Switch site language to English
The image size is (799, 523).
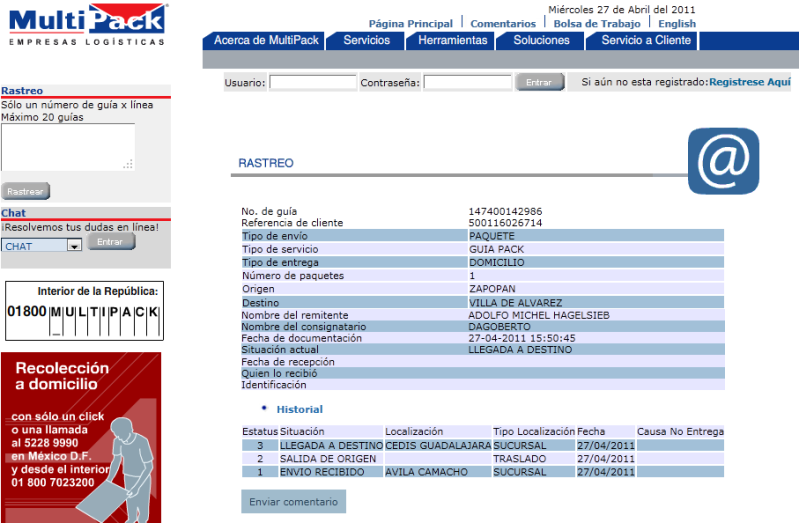[x=676, y=23]
